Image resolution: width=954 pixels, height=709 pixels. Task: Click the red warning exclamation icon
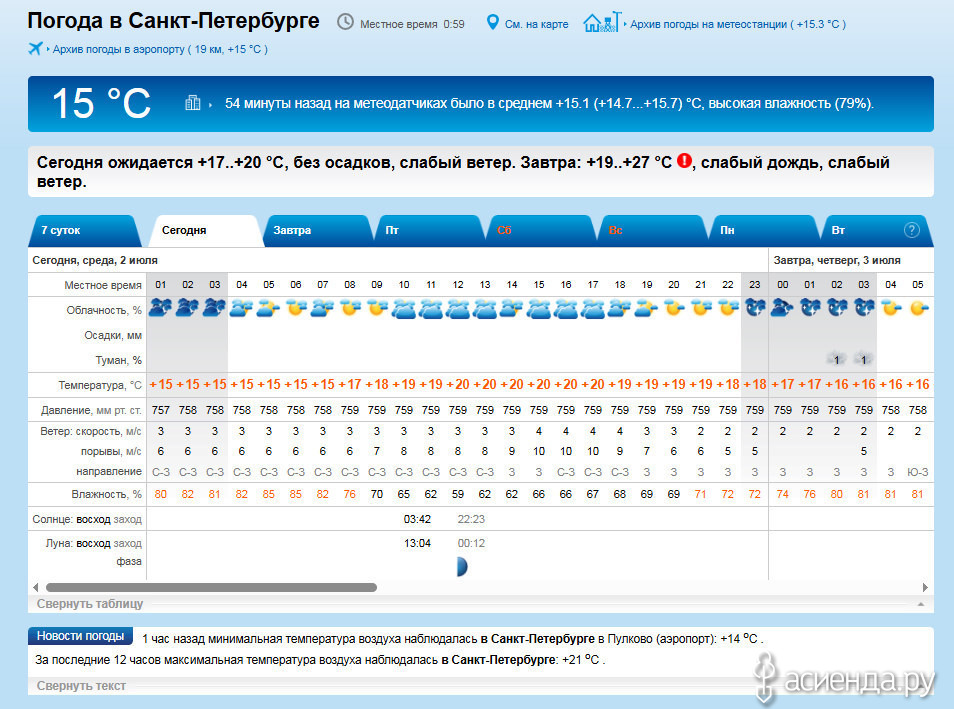pyautogui.click(x=684, y=161)
